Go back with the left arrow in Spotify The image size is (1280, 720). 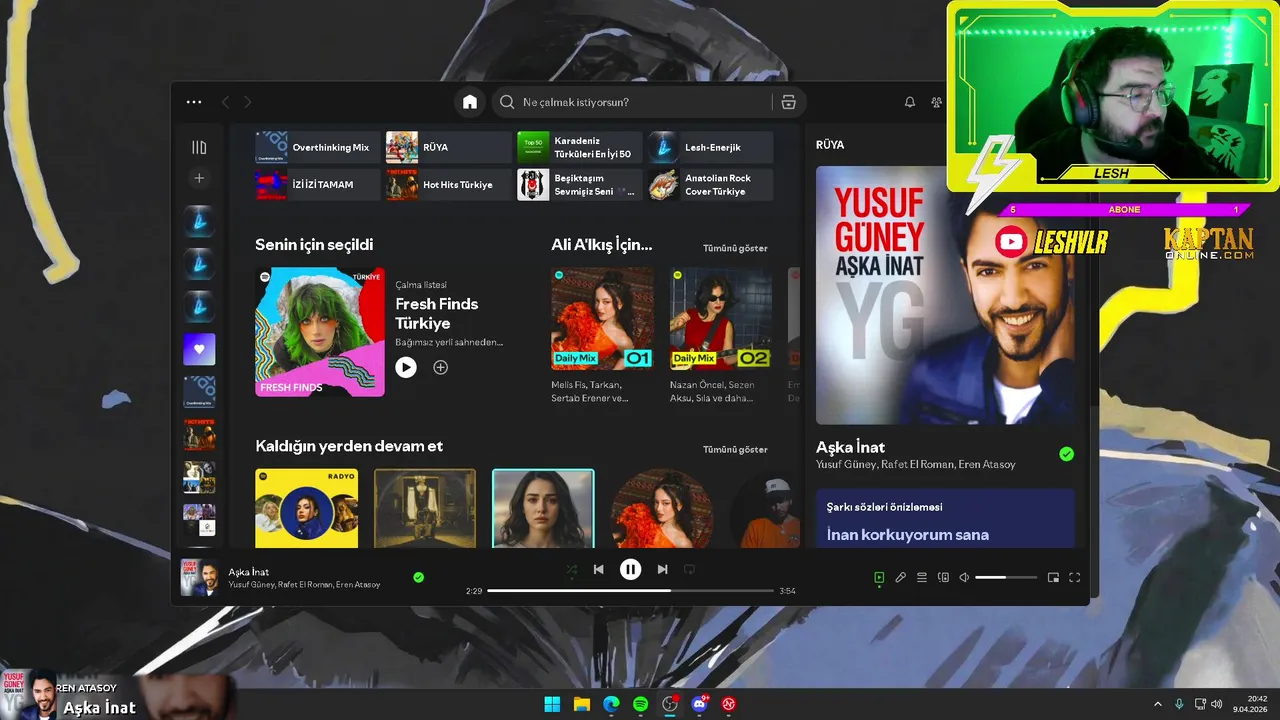pyautogui.click(x=225, y=102)
